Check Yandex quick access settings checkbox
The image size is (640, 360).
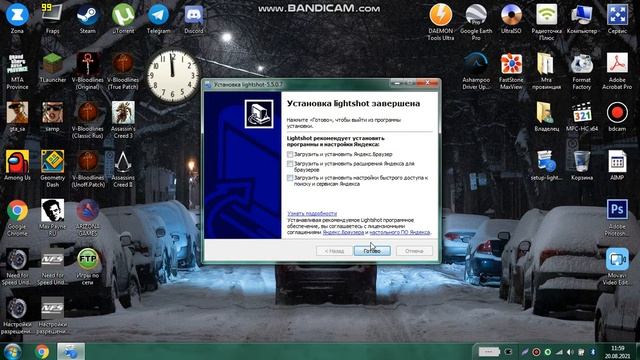point(290,178)
